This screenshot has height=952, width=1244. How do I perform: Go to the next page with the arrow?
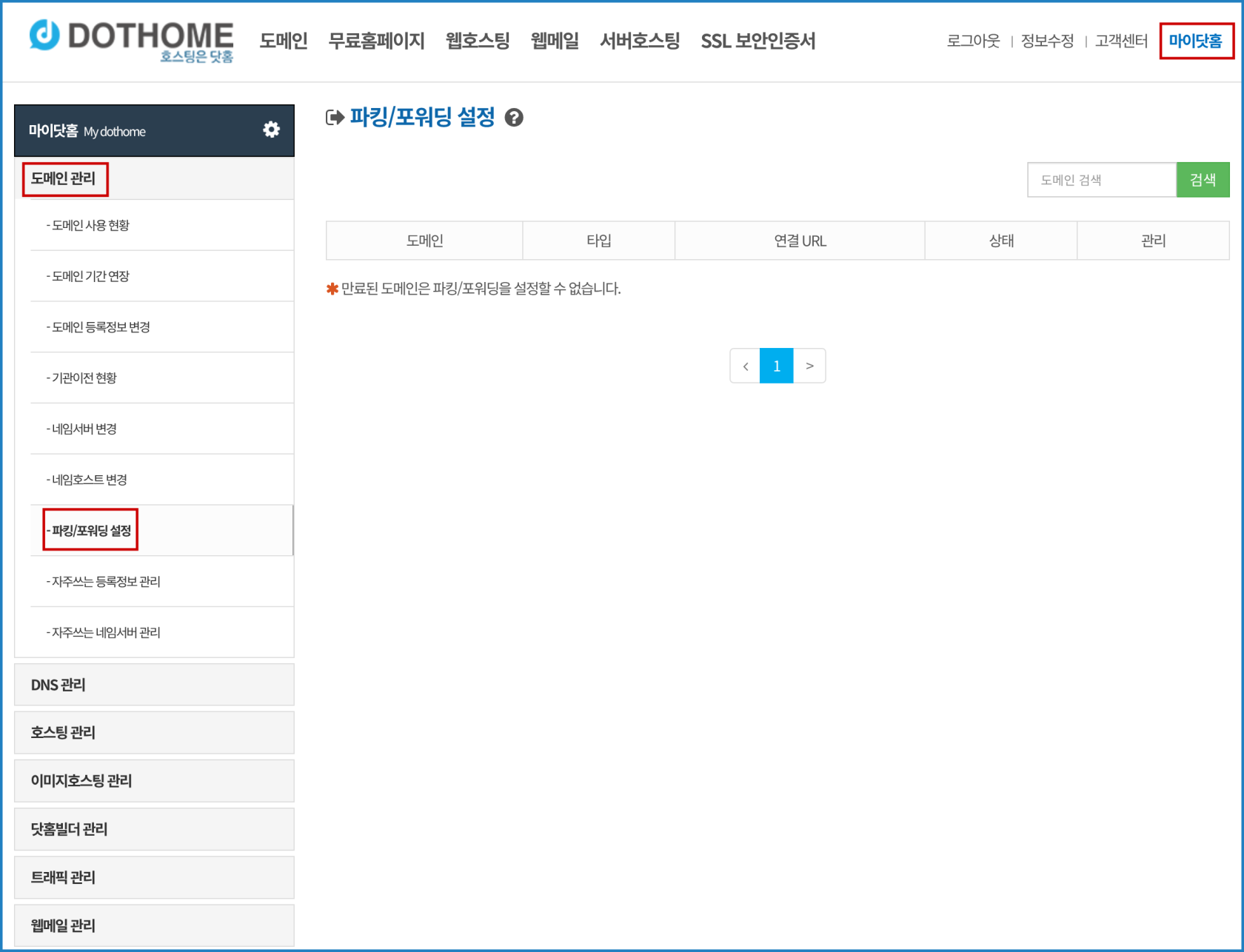click(x=809, y=365)
